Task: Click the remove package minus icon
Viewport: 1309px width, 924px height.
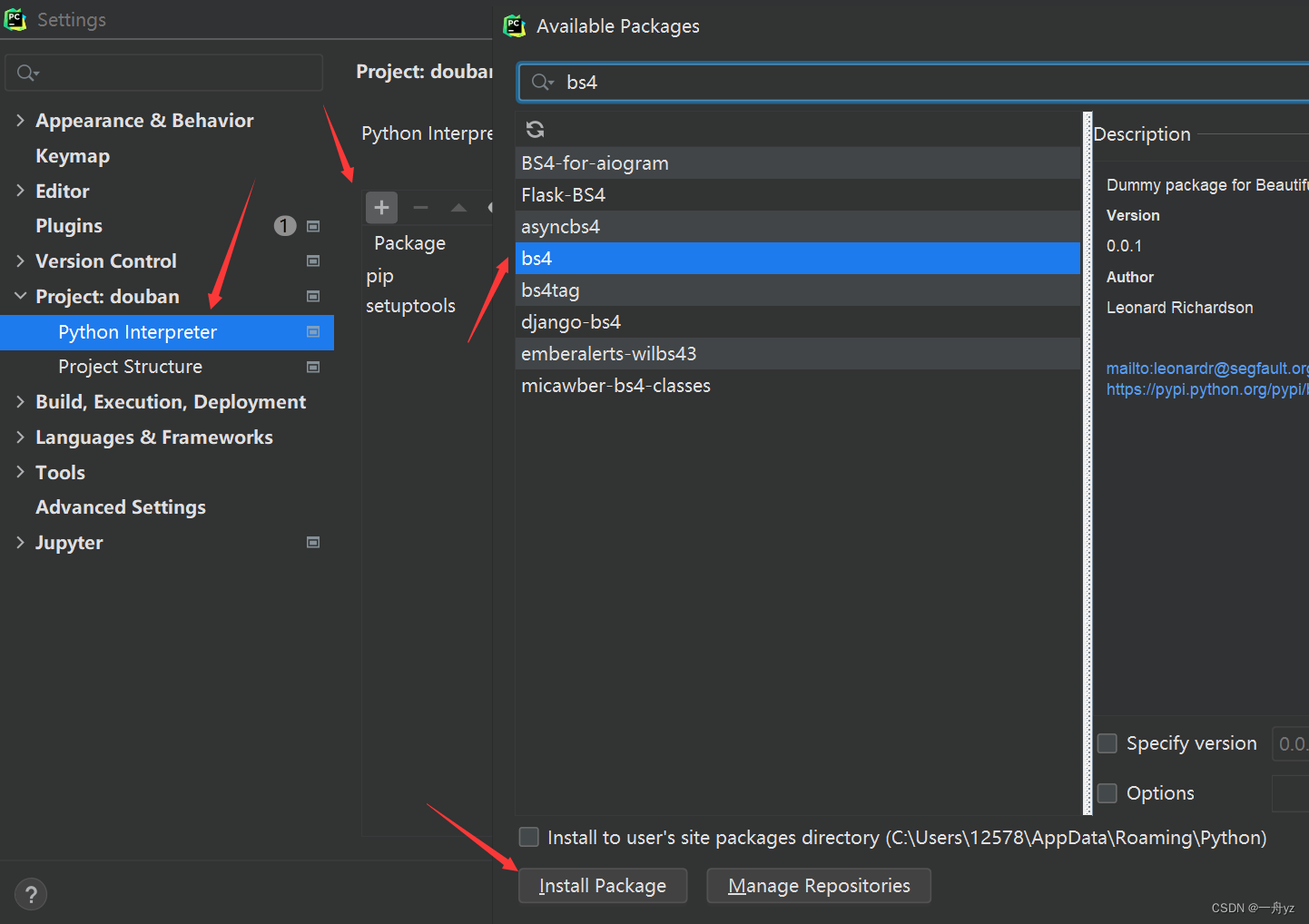Action: tap(420, 208)
